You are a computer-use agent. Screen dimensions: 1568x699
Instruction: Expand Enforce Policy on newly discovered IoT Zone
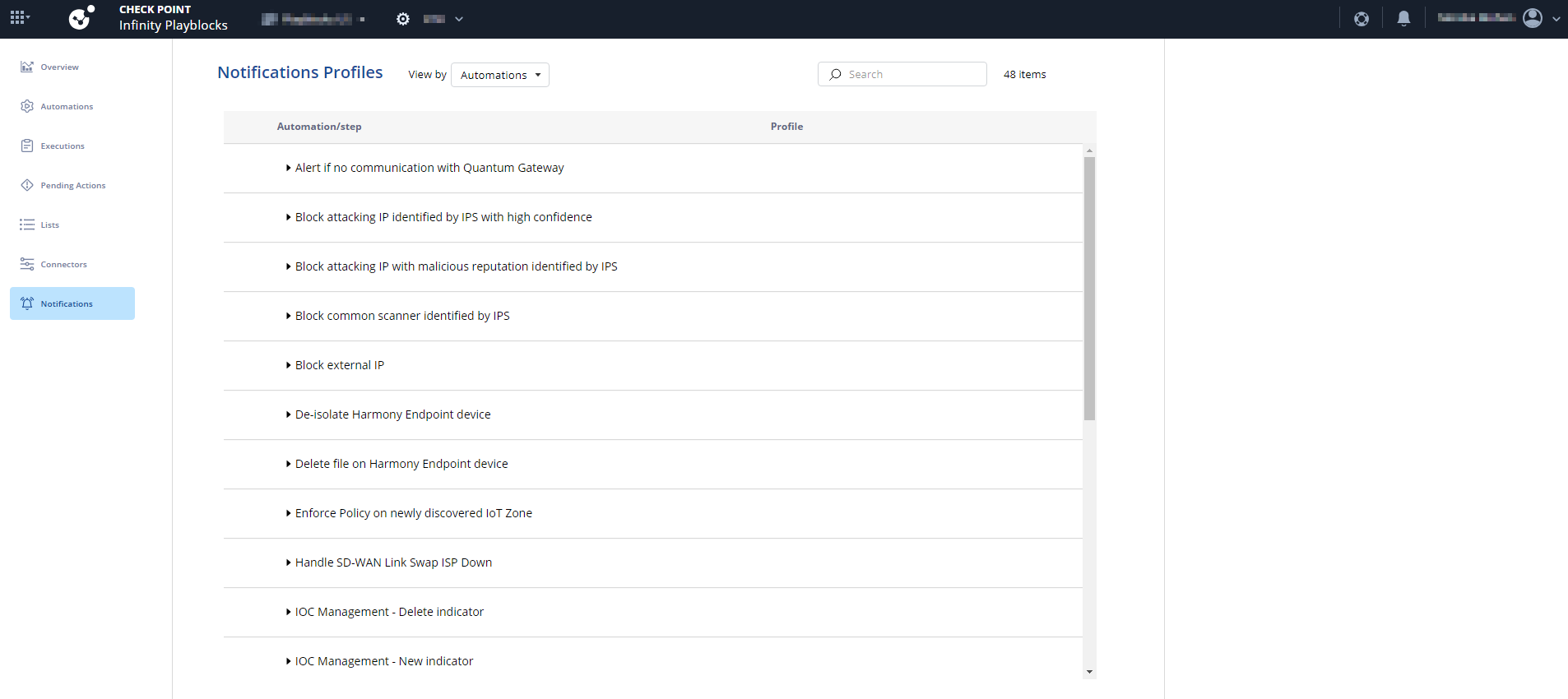coord(289,513)
